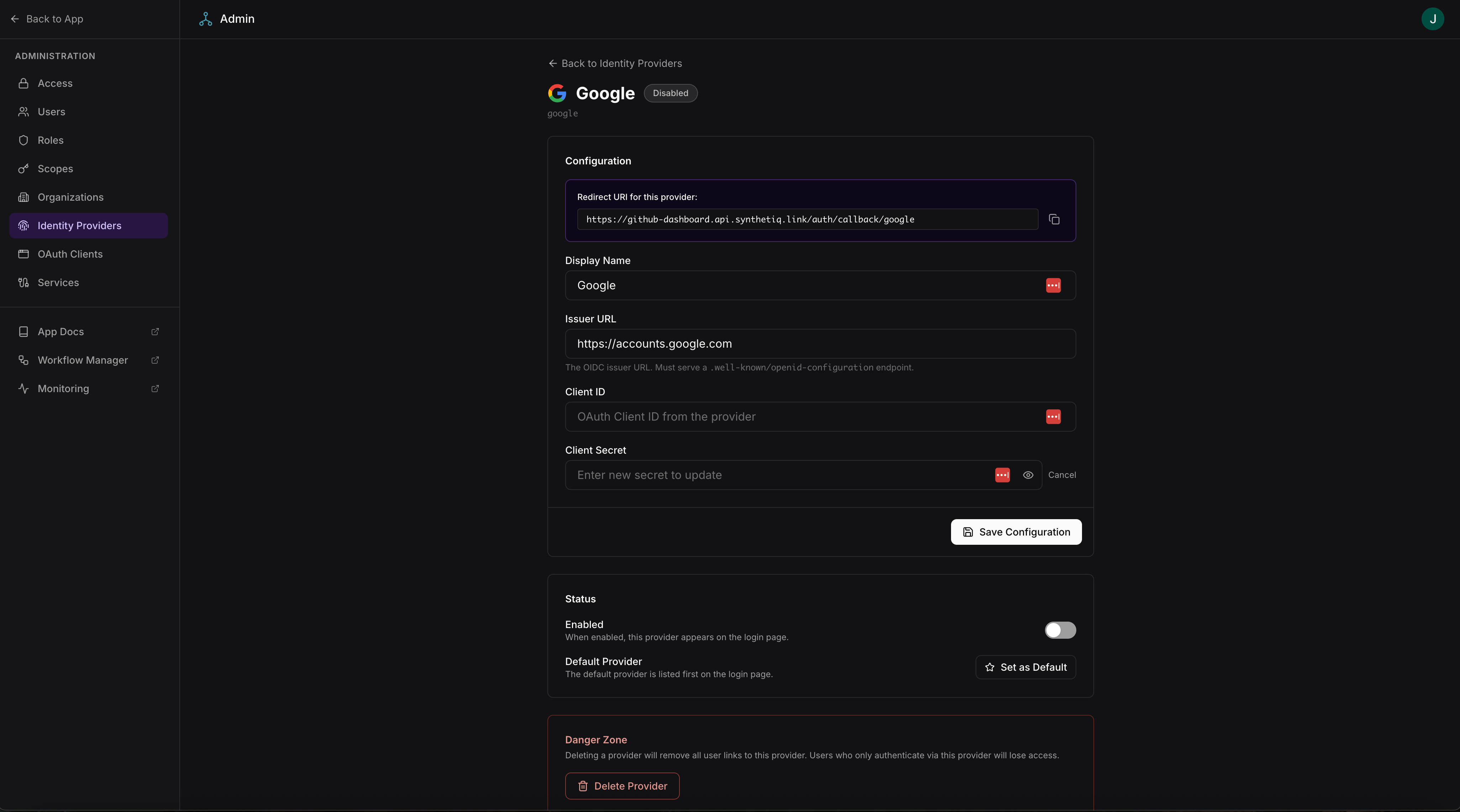The height and width of the screenshot is (812, 1460).
Task: Open Services in the sidebar
Action: point(88,282)
